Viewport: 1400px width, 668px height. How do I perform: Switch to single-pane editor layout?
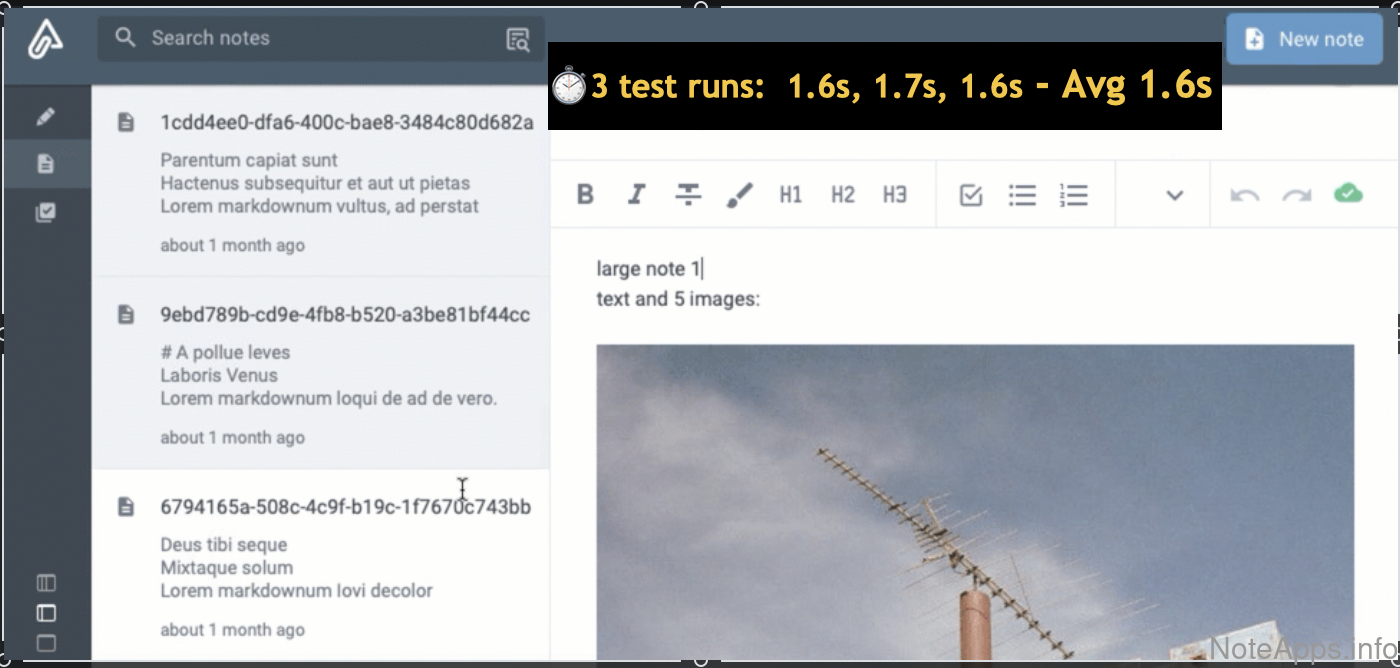pos(46,643)
